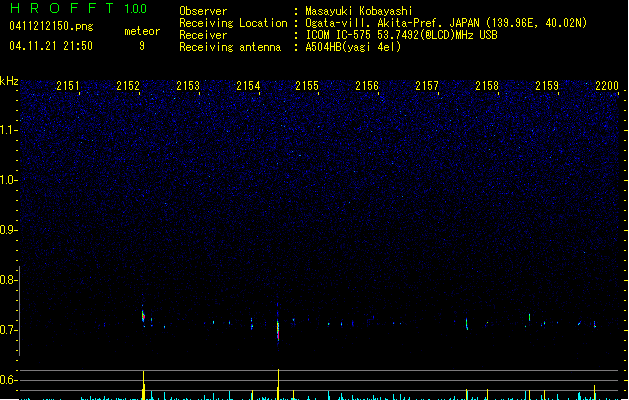Click the 1.1 kHz axis label
This screenshot has height=400, width=629.
[9, 130]
